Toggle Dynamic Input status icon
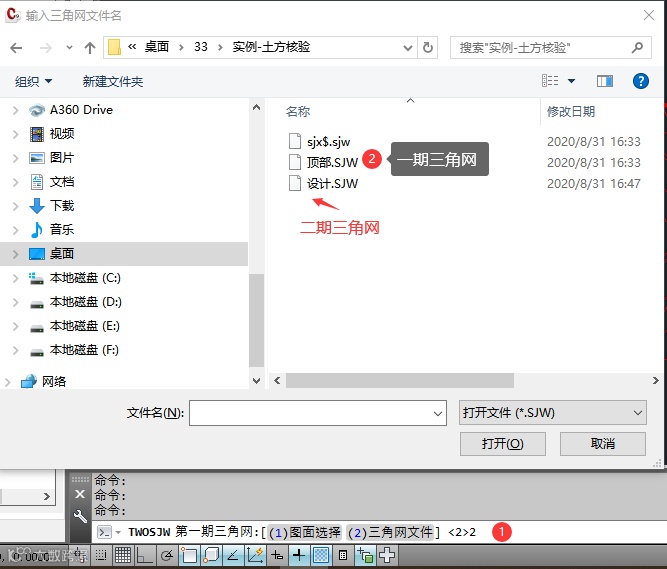This screenshot has width=667, height=569. pyautogui.click(x=277, y=555)
